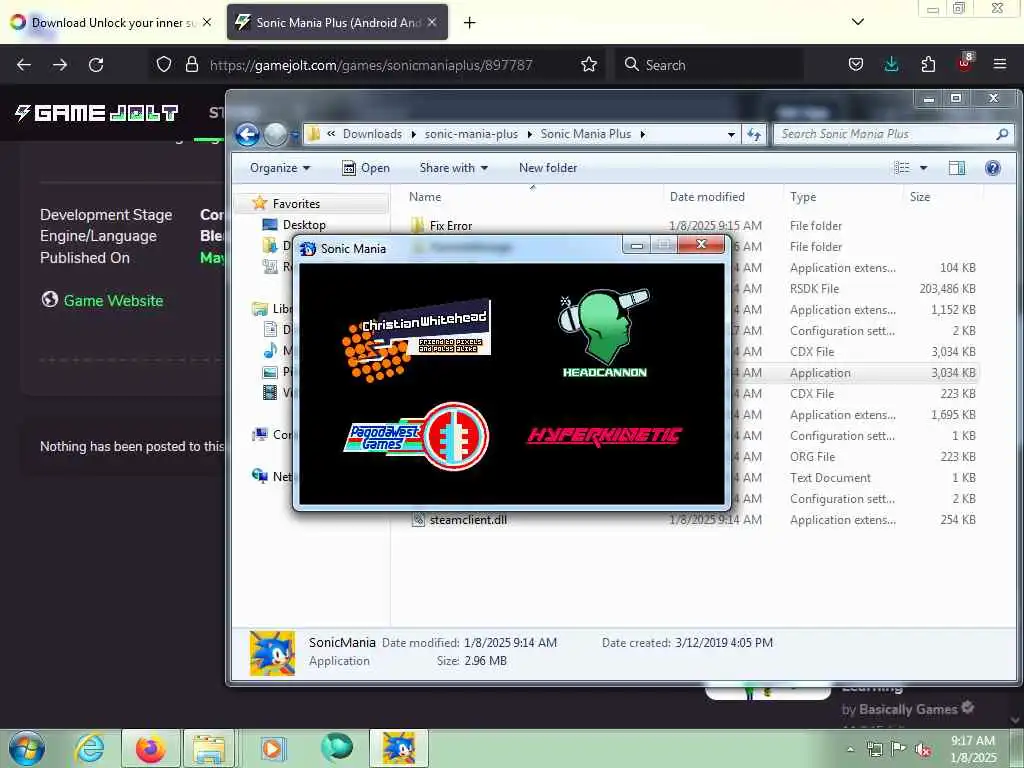
Task: Select Favorites in navigation pane
Action: (296, 204)
